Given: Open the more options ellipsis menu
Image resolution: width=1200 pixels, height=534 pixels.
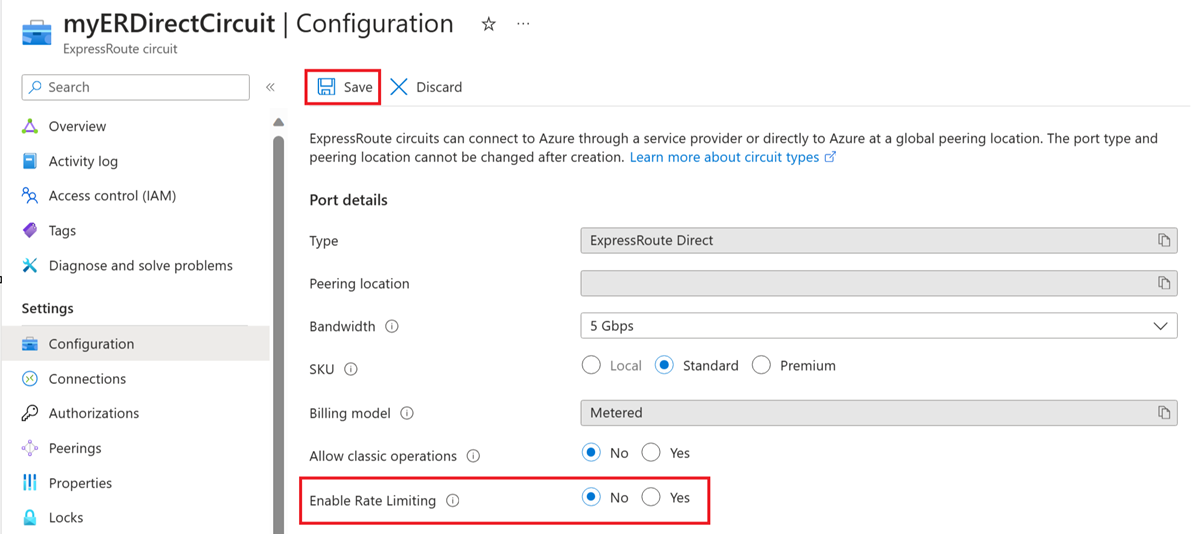Looking at the screenshot, I should coord(523,24).
